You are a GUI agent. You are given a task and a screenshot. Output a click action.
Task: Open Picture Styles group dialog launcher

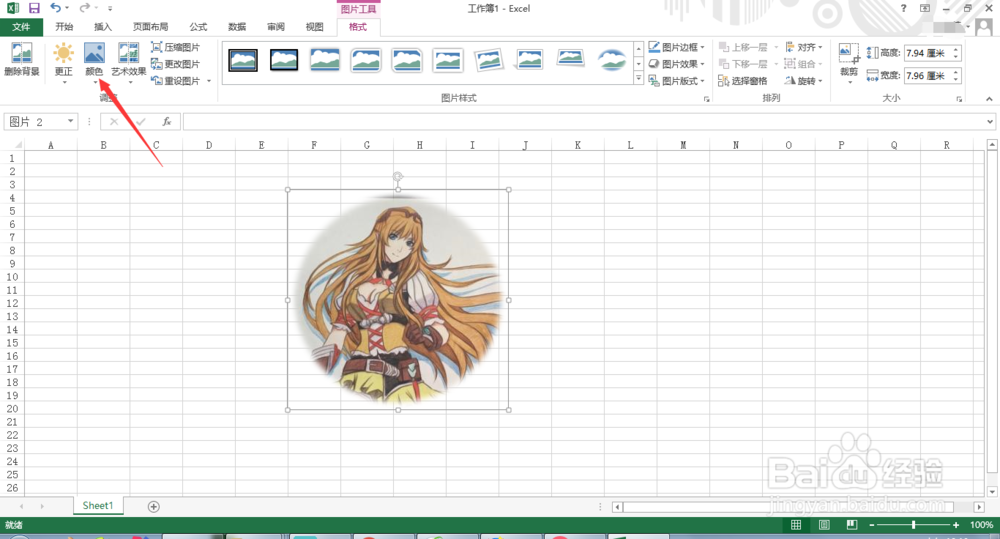pyautogui.click(x=707, y=99)
